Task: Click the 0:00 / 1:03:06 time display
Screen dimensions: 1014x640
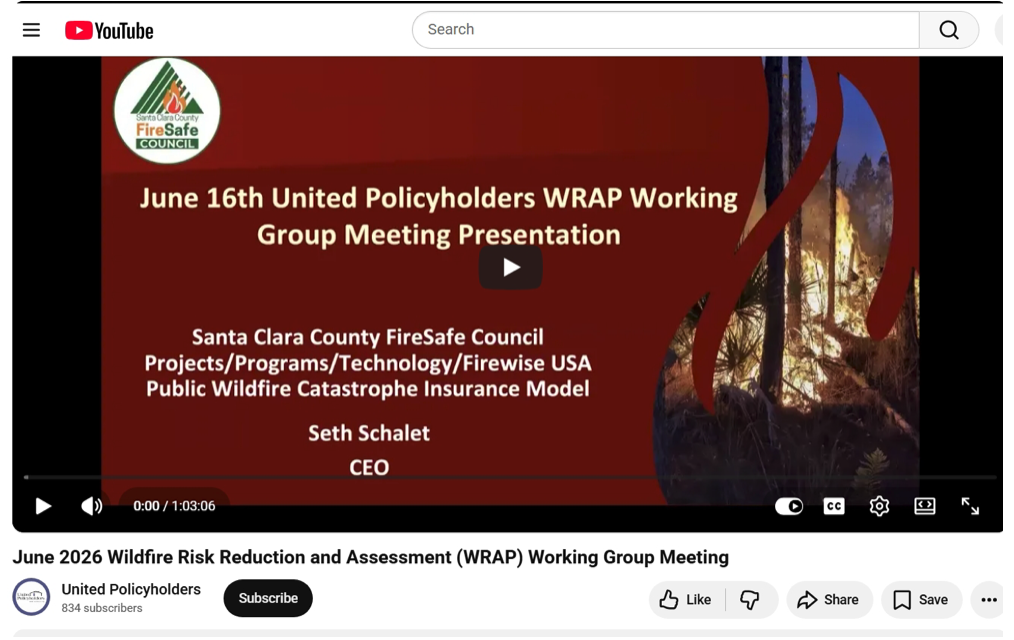Action: 174,506
